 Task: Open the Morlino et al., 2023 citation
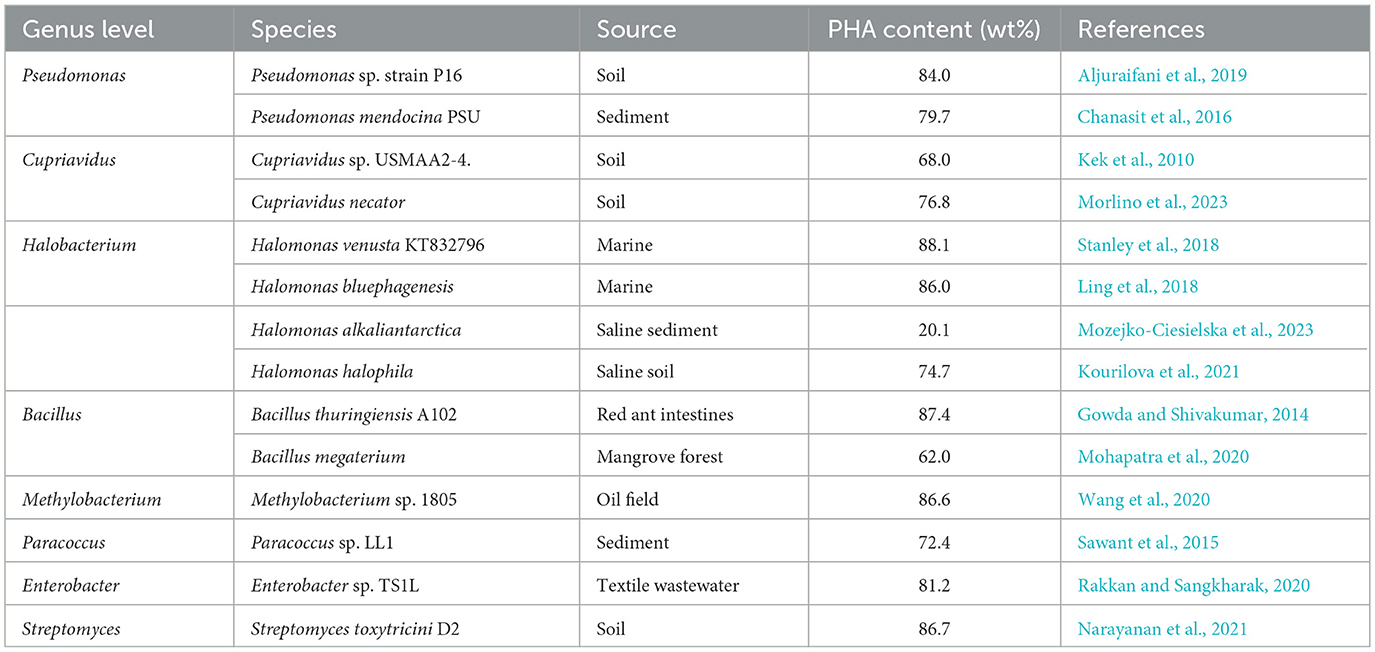tap(1152, 202)
